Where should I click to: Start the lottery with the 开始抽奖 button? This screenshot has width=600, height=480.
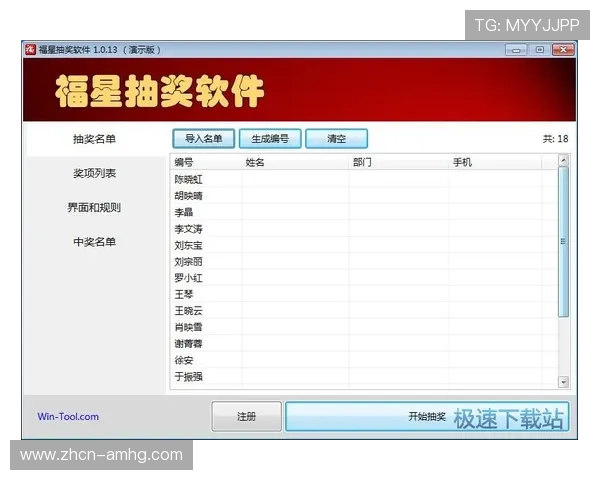point(427,416)
